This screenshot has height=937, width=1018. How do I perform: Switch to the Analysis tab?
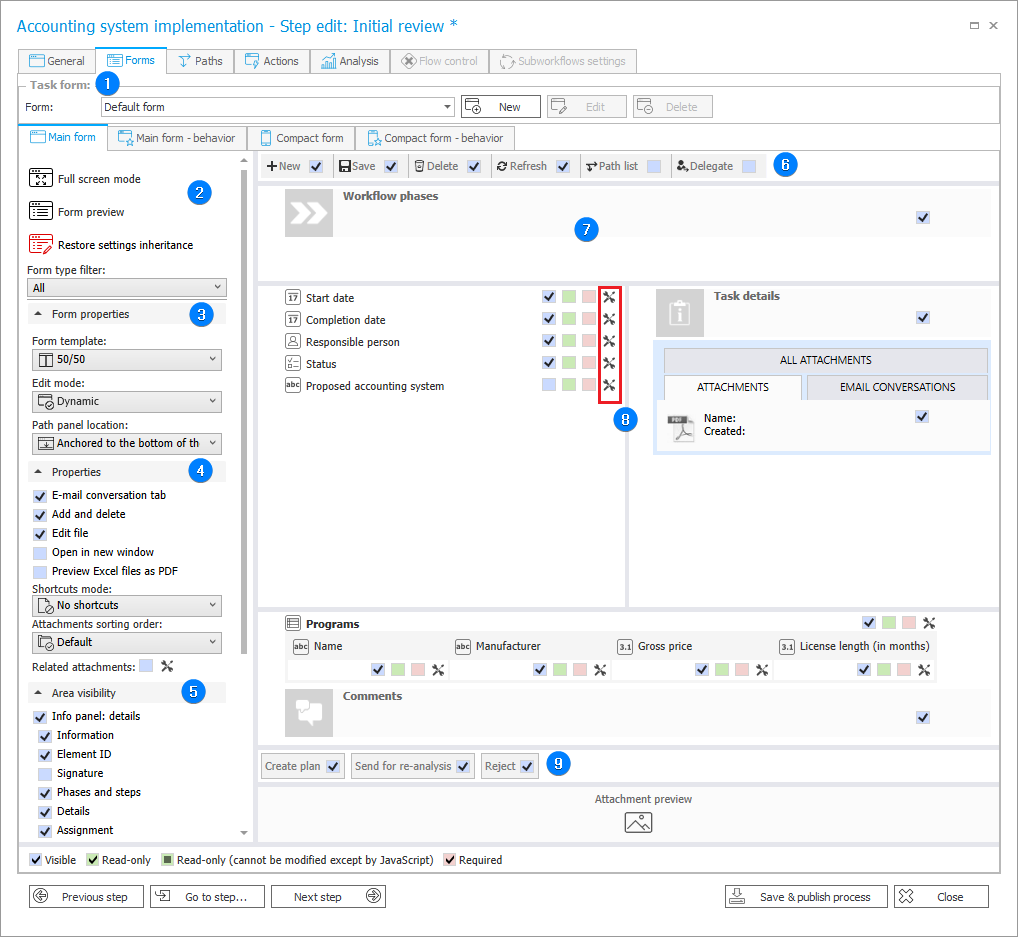point(350,61)
